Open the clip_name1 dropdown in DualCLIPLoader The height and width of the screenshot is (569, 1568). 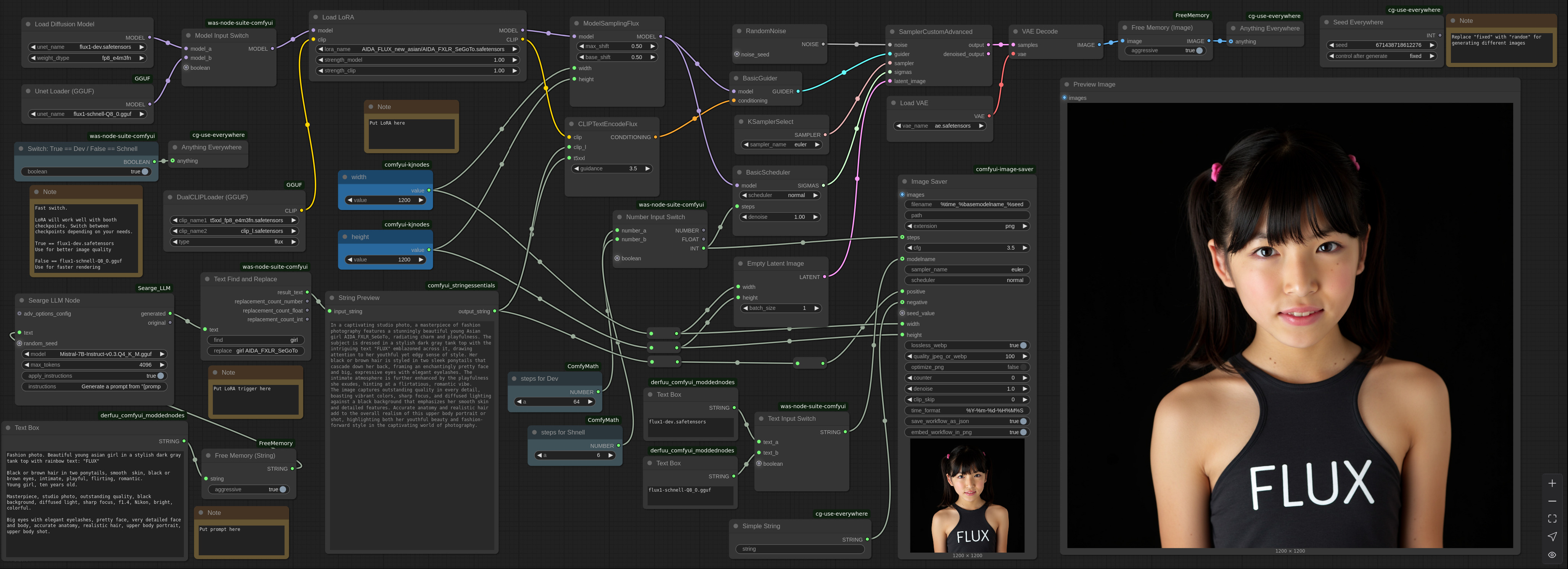pos(234,220)
